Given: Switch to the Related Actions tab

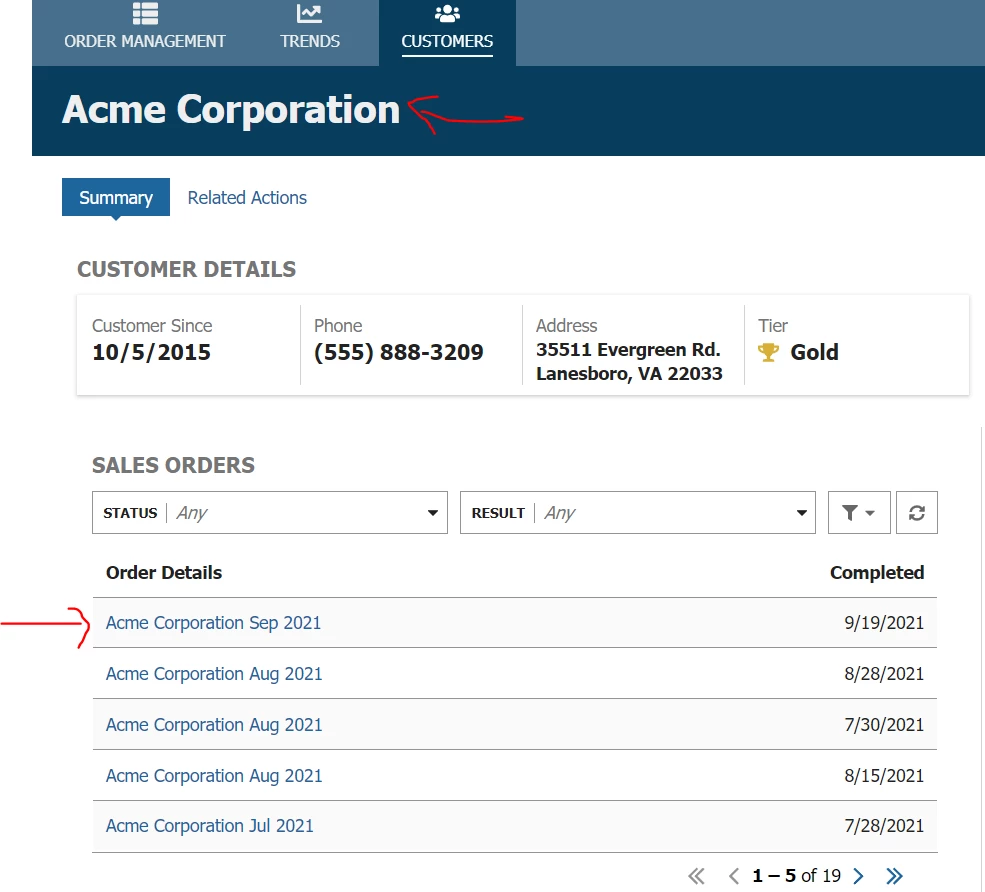Looking at the screenshot, I should [247, 197].
